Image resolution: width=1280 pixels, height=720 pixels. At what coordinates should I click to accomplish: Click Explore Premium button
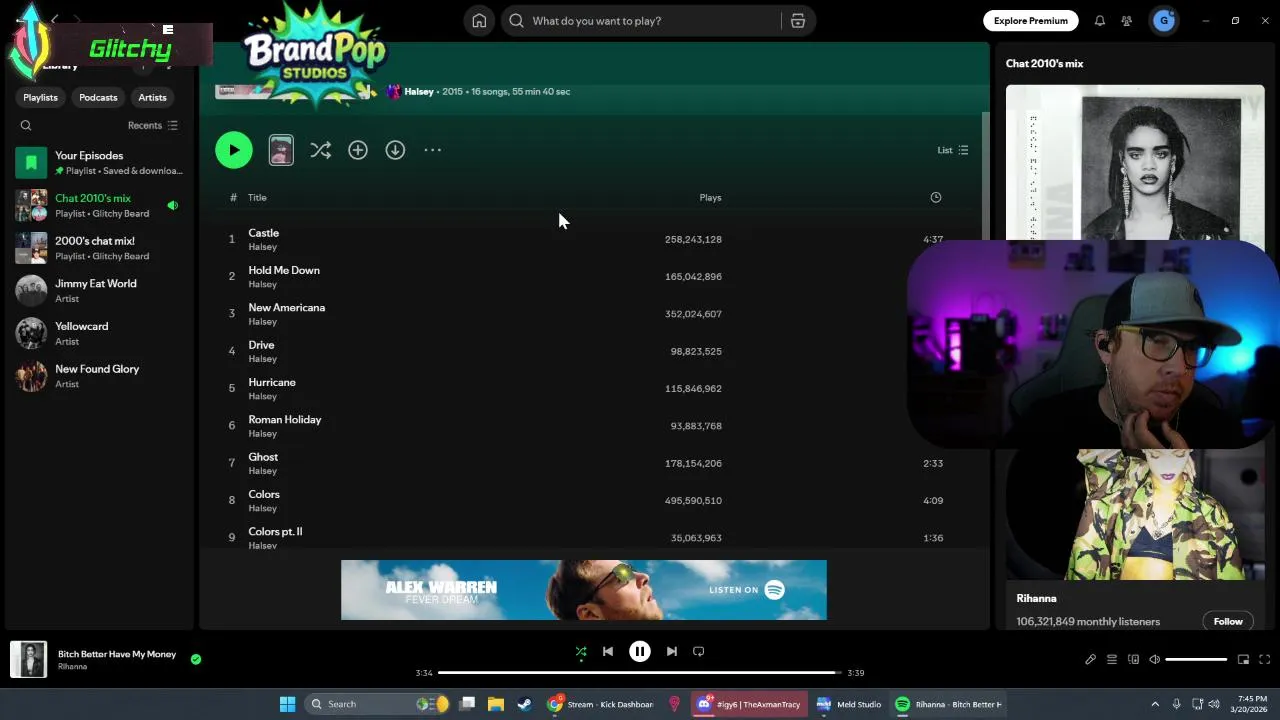1030,20
